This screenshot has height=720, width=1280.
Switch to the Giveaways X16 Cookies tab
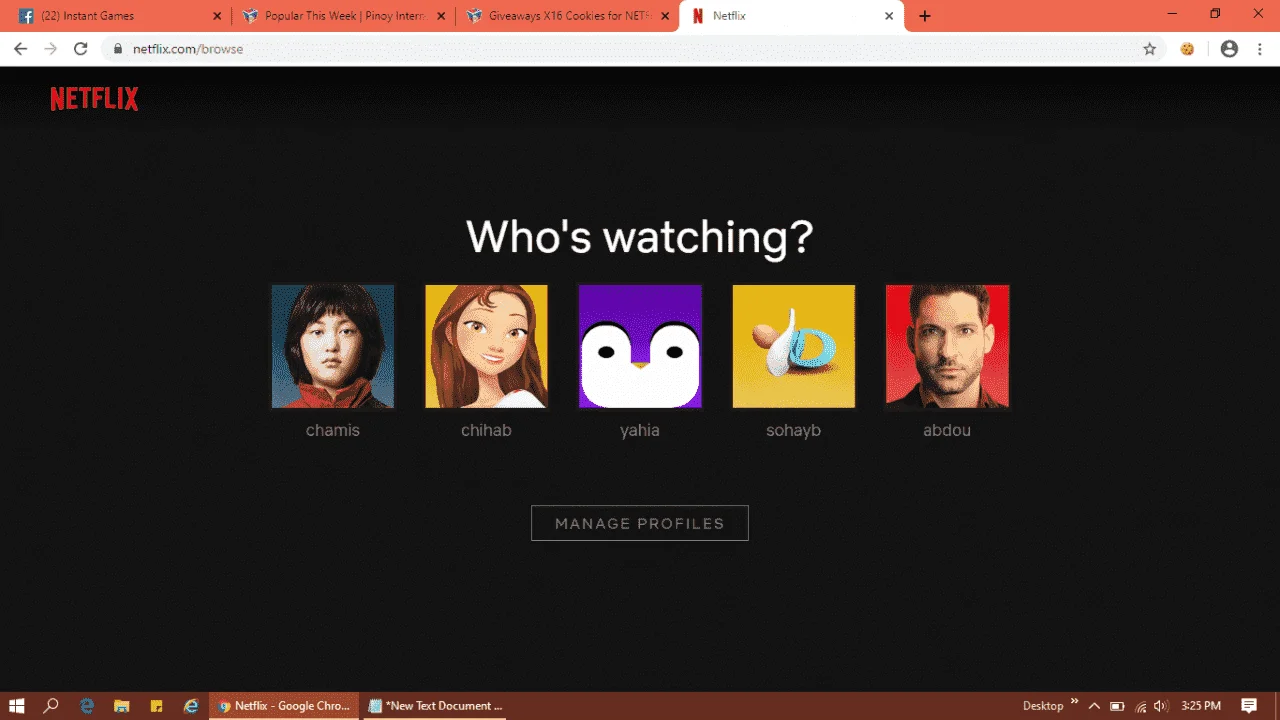coord(567,16)
